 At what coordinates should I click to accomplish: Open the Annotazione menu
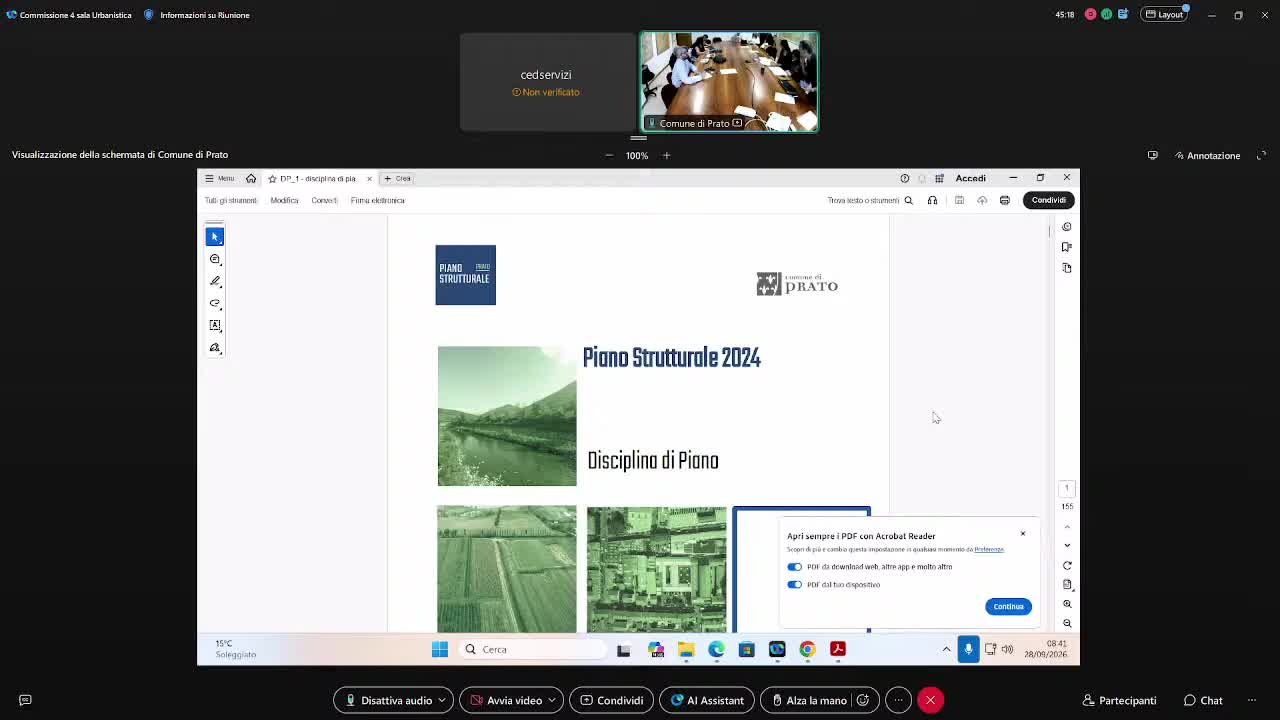[1208, 155]
